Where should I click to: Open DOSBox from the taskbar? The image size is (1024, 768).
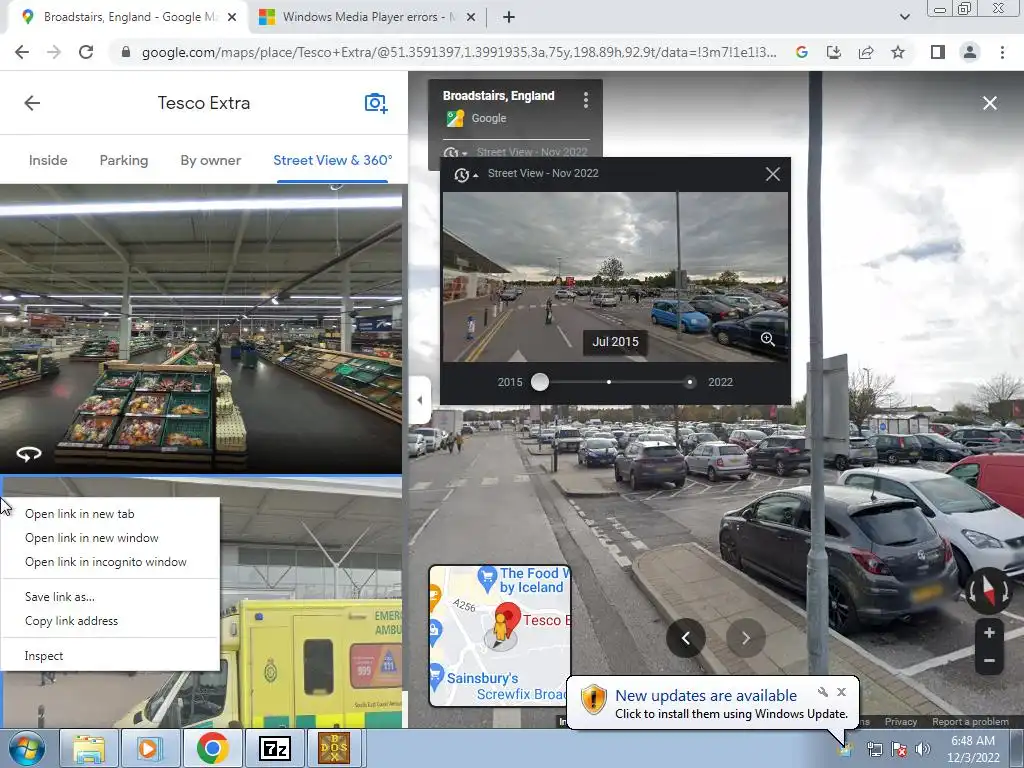pos(334,748)
